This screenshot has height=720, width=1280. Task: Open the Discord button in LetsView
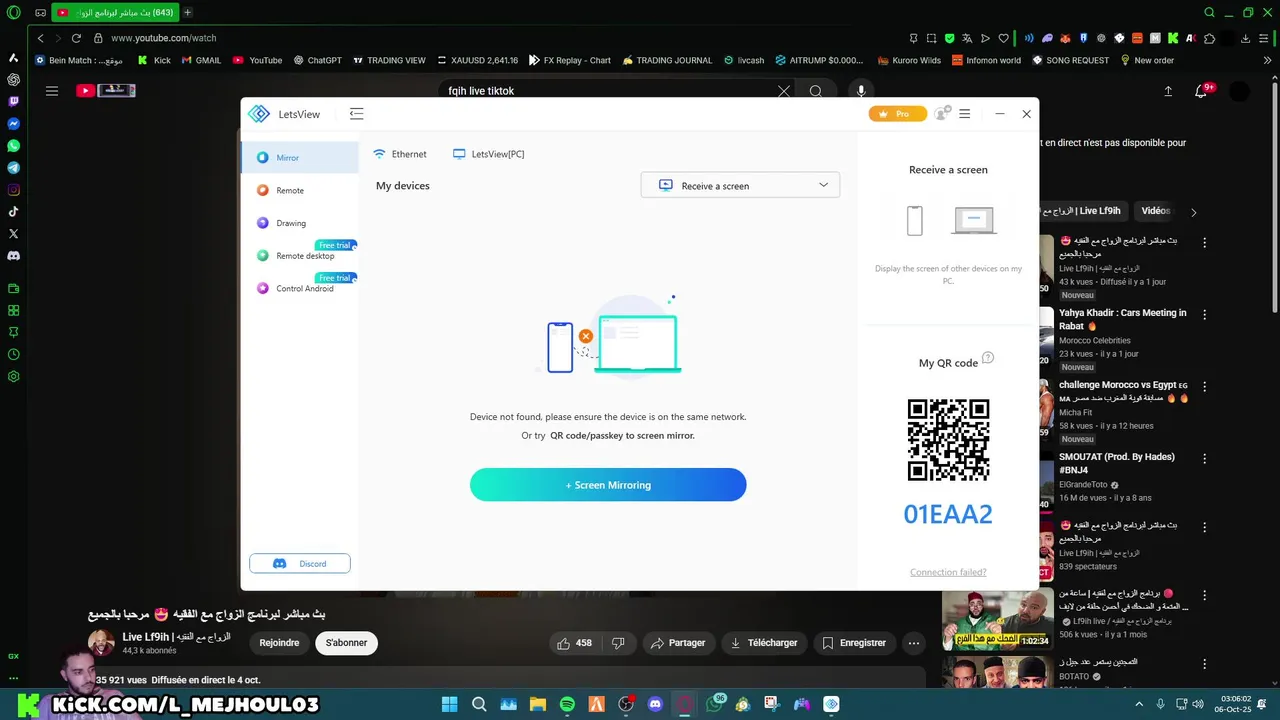300,564
